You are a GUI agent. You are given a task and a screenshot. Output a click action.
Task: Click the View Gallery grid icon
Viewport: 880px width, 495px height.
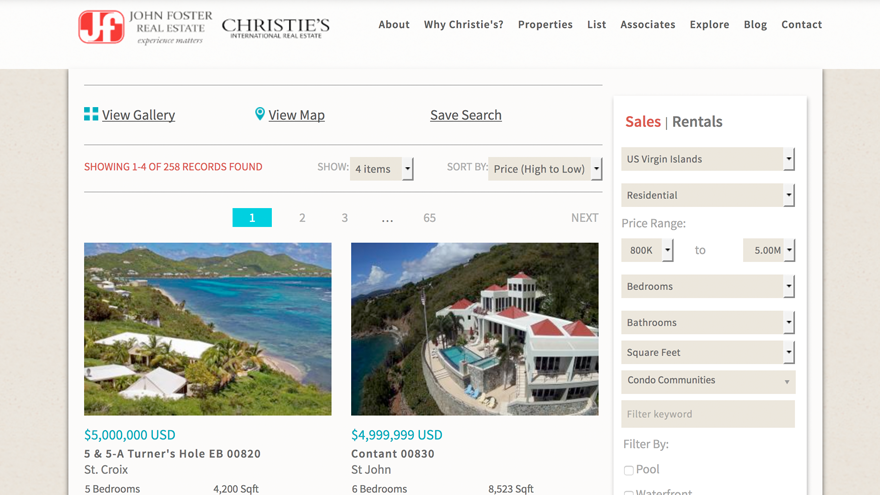tap(91, 114)
